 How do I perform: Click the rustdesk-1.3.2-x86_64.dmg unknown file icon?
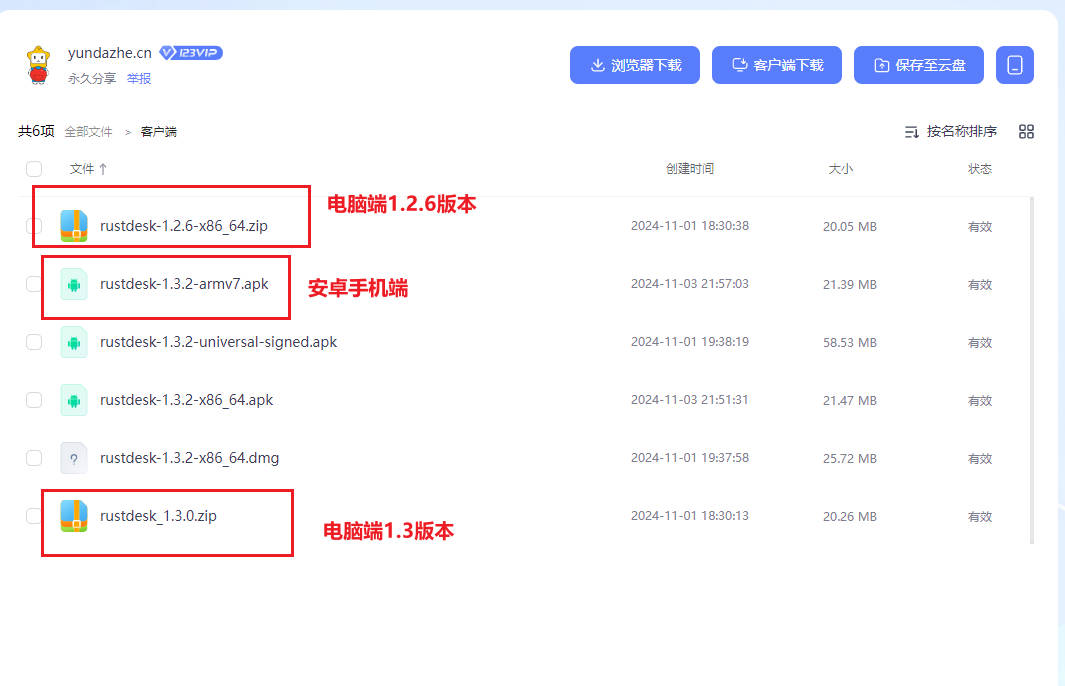(x=73, y=458)
